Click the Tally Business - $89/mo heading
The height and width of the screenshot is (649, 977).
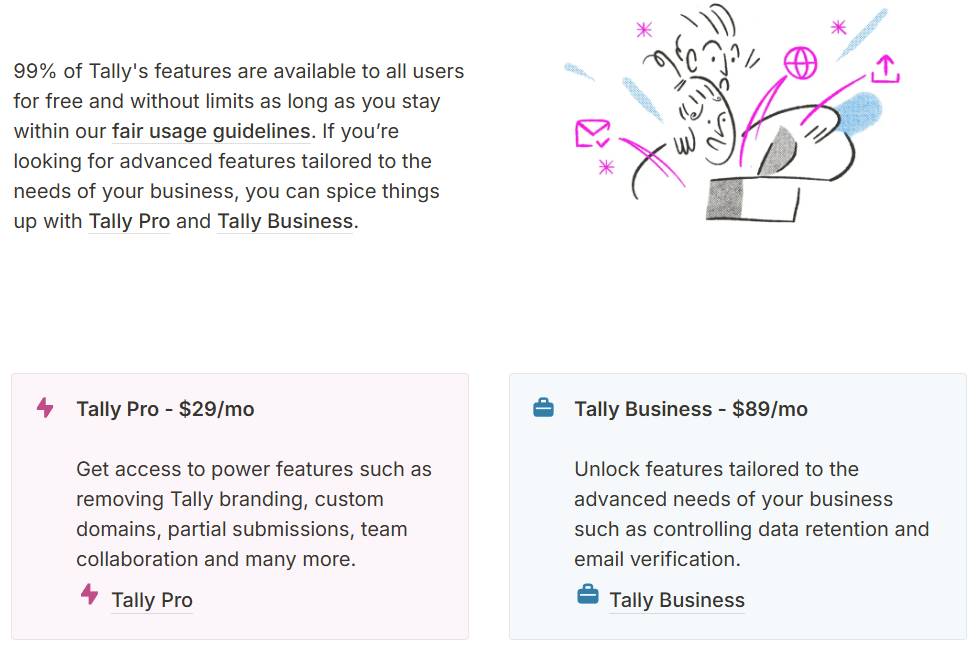click(x=692, y=409)
